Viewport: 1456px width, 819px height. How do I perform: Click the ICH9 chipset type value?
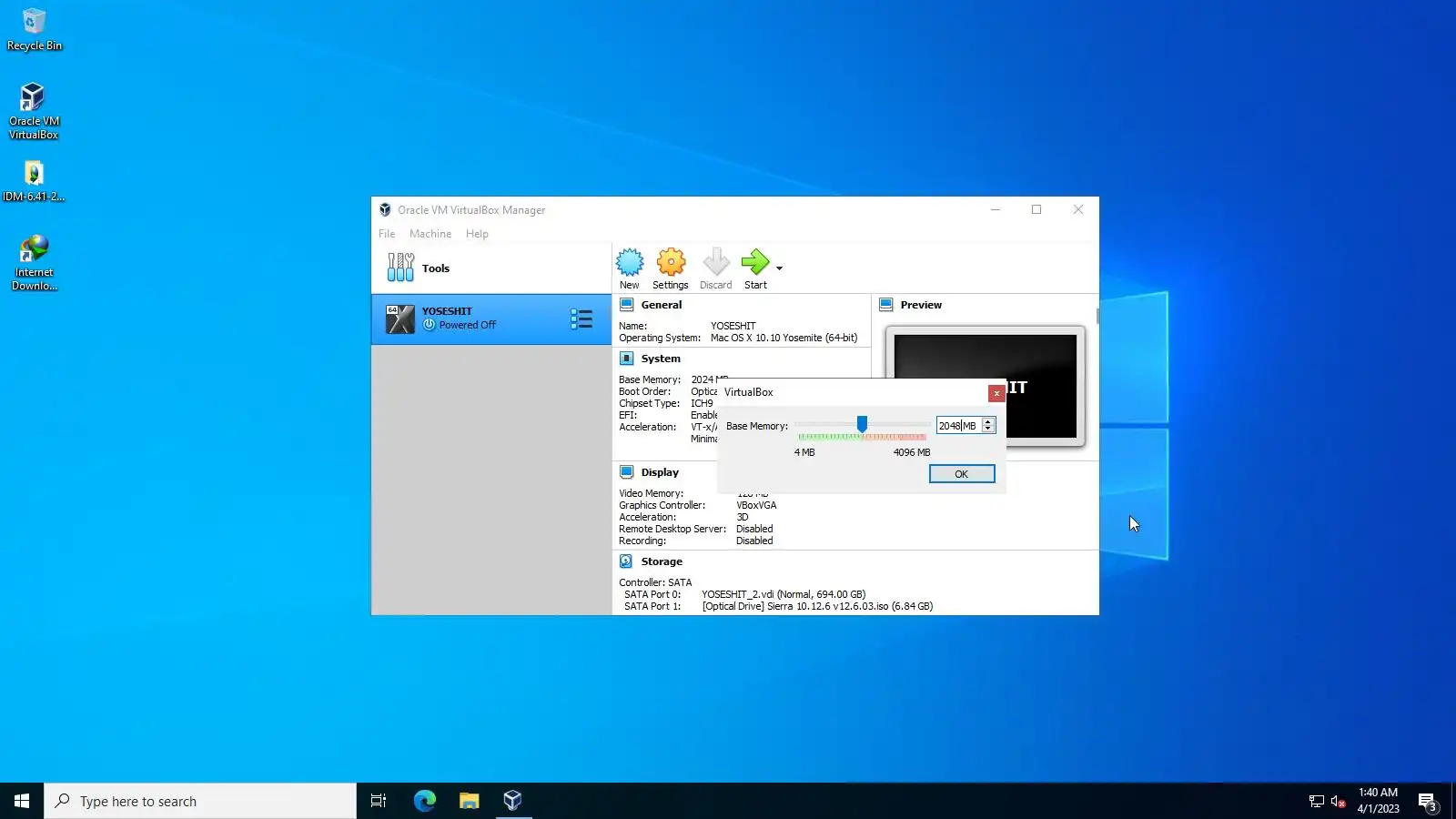(x=702, y=403)
